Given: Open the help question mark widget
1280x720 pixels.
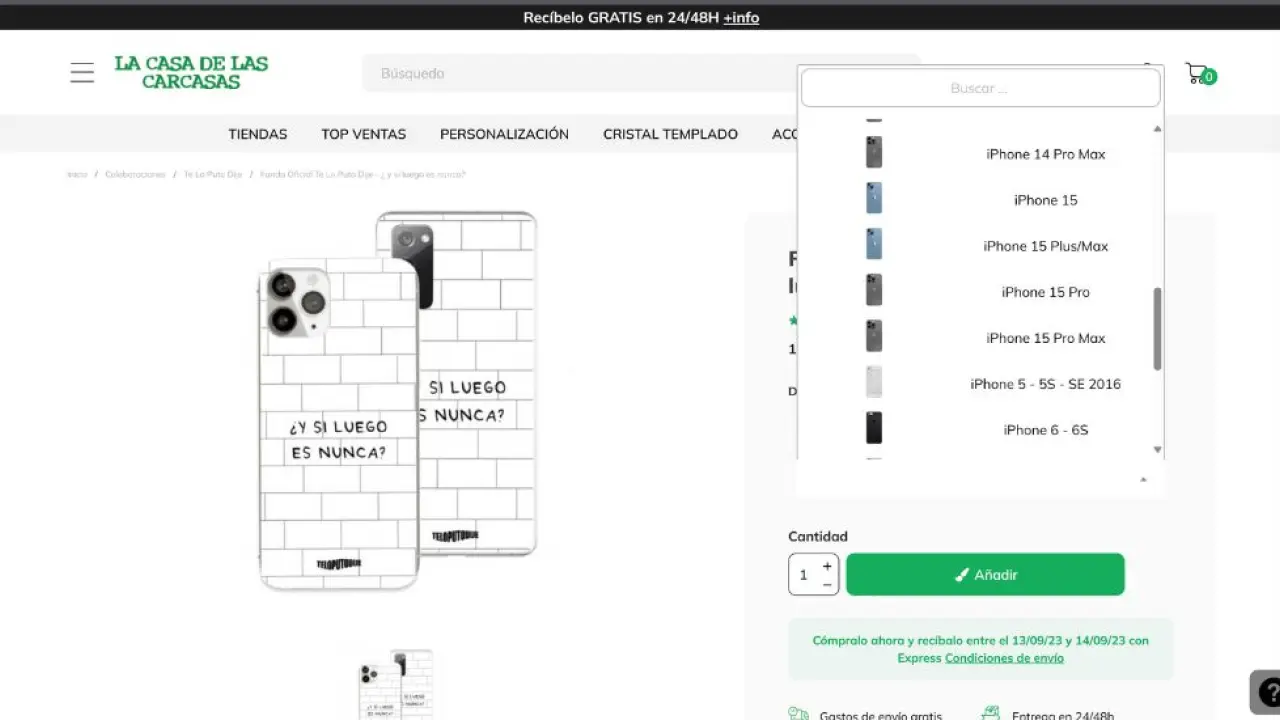Looking at the screenshot, I should (x=1267, y=691).
